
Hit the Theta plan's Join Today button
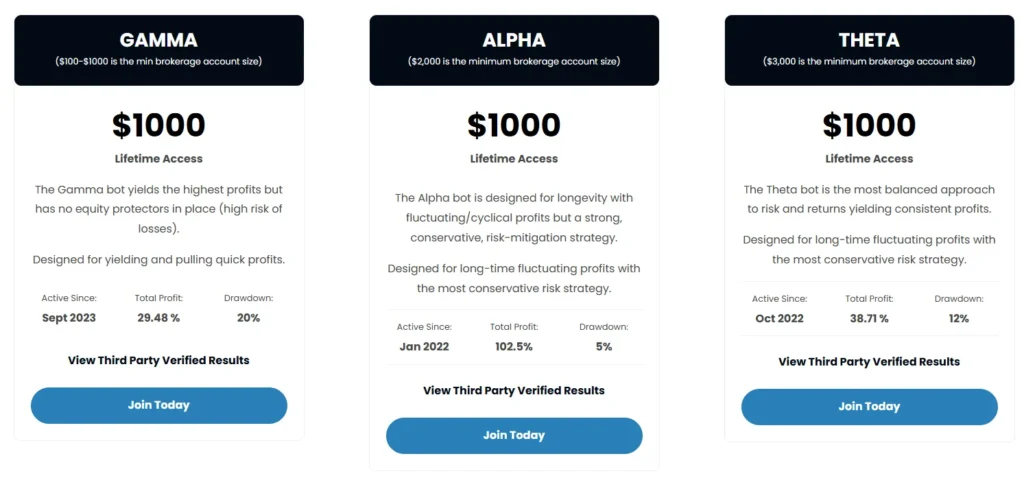click(x=869, y=406)
